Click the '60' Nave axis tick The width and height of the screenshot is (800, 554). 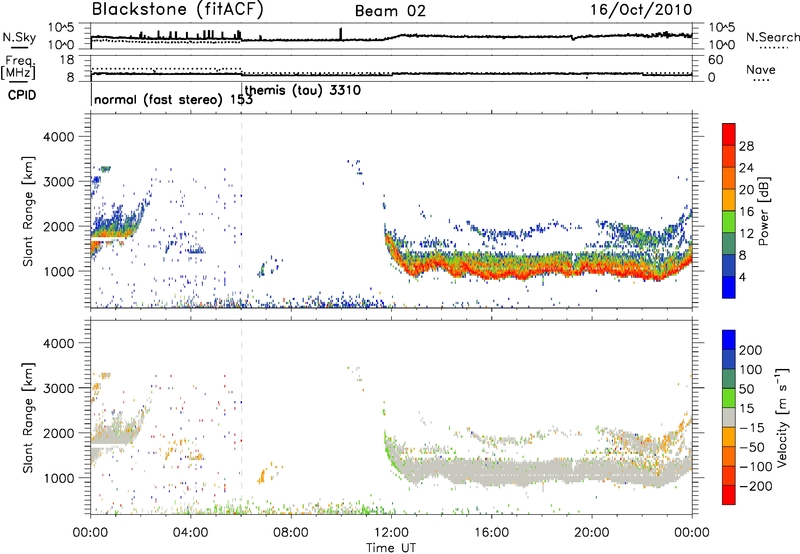pos(715,60)
